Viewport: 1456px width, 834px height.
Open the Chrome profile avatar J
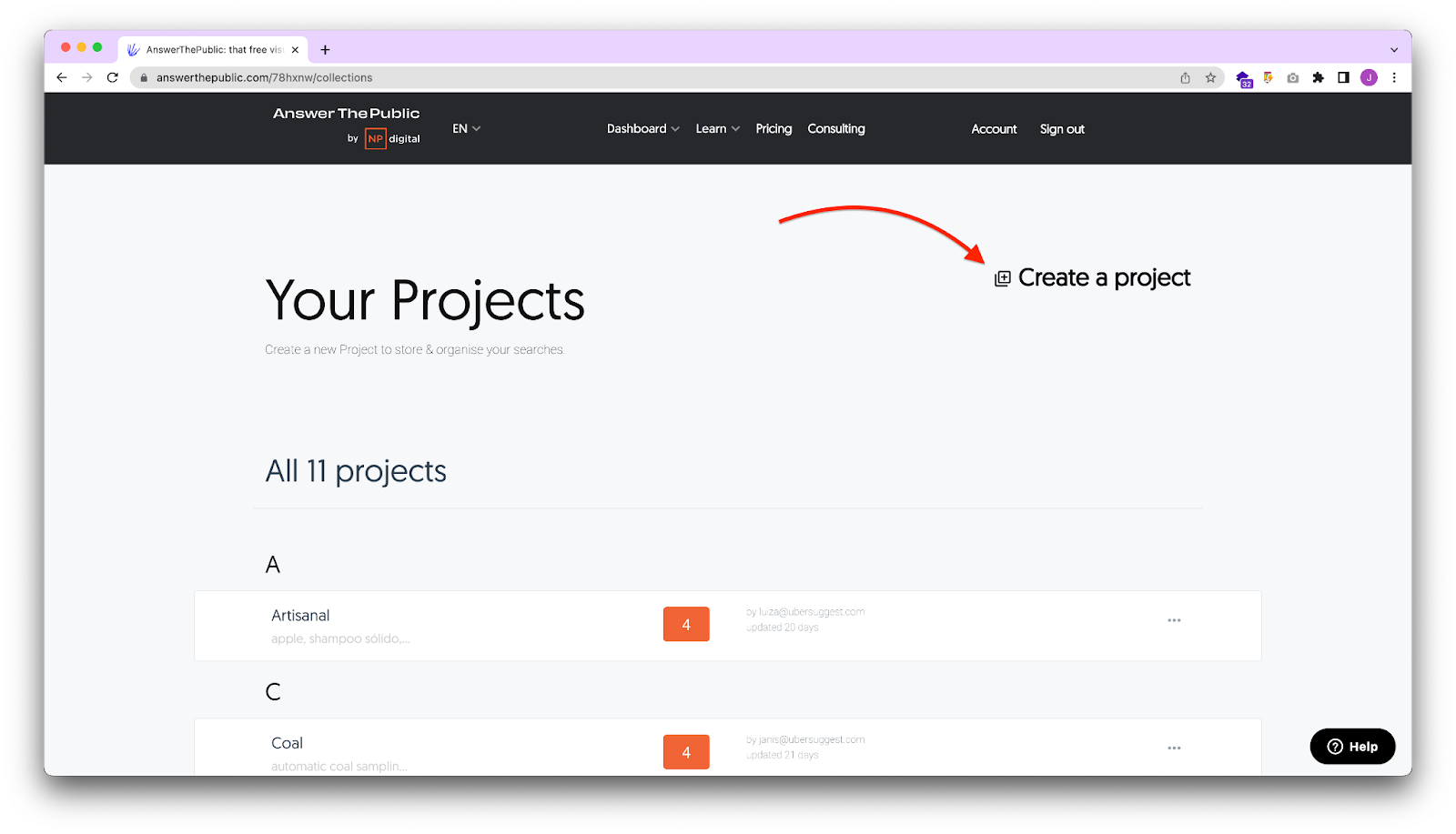[x=1369, y=77]
